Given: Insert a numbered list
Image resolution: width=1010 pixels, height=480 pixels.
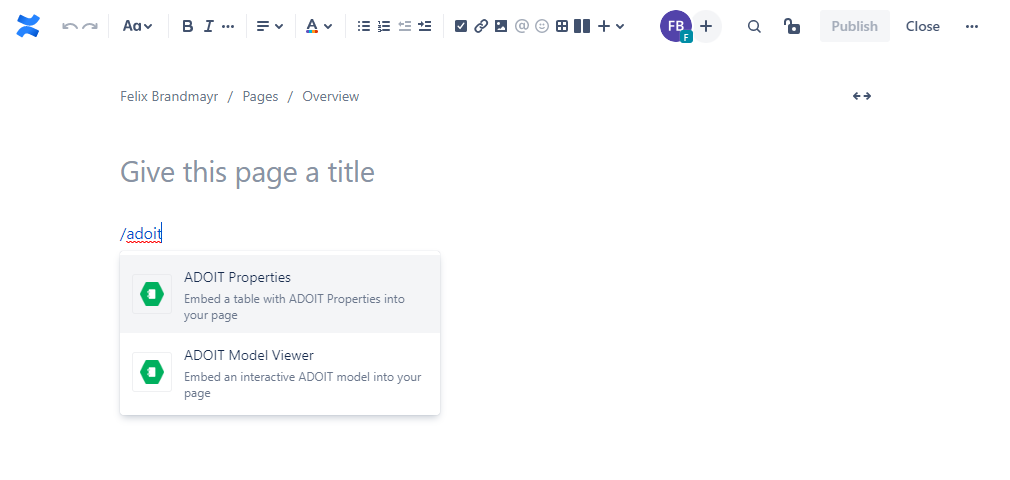Looking at the screenshot, I should 384,26.
